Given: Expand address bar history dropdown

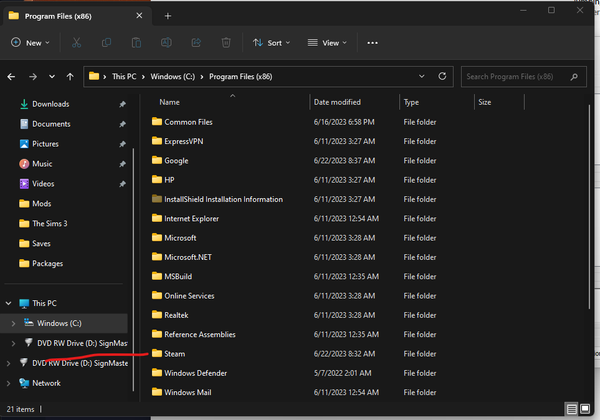Looking at the screenshot, I should coord(422,77).
